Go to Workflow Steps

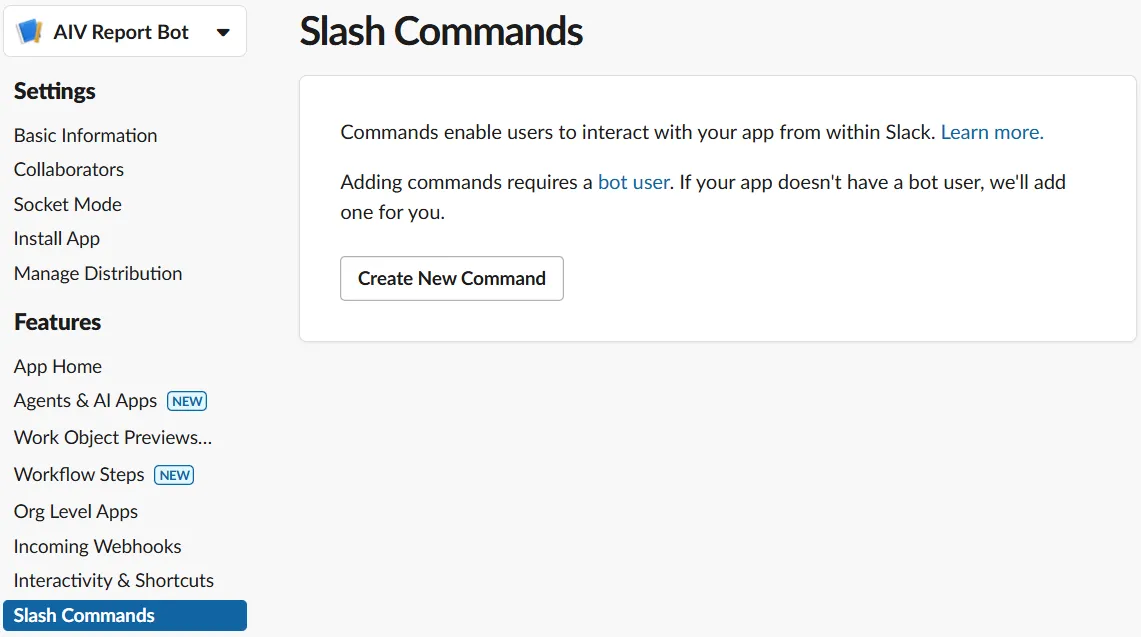click(x=78, y=474)
